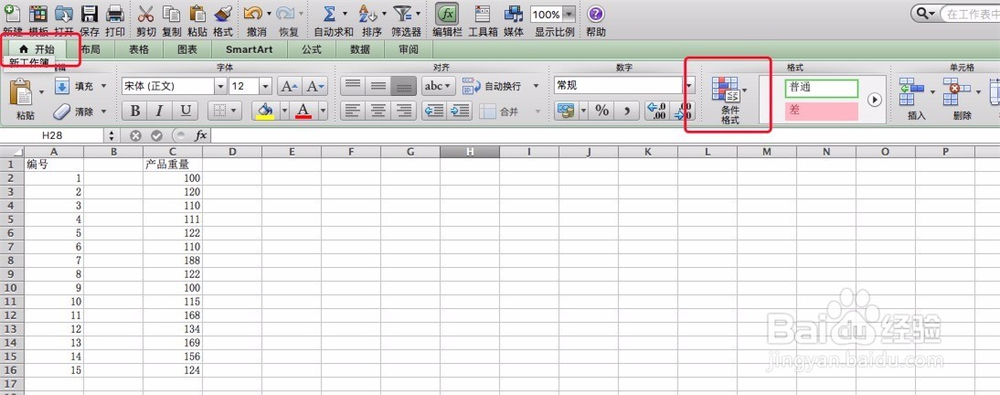Switch to the 图表 Charts tab
Screen dimensions: 1000x395
pos(187,49)
